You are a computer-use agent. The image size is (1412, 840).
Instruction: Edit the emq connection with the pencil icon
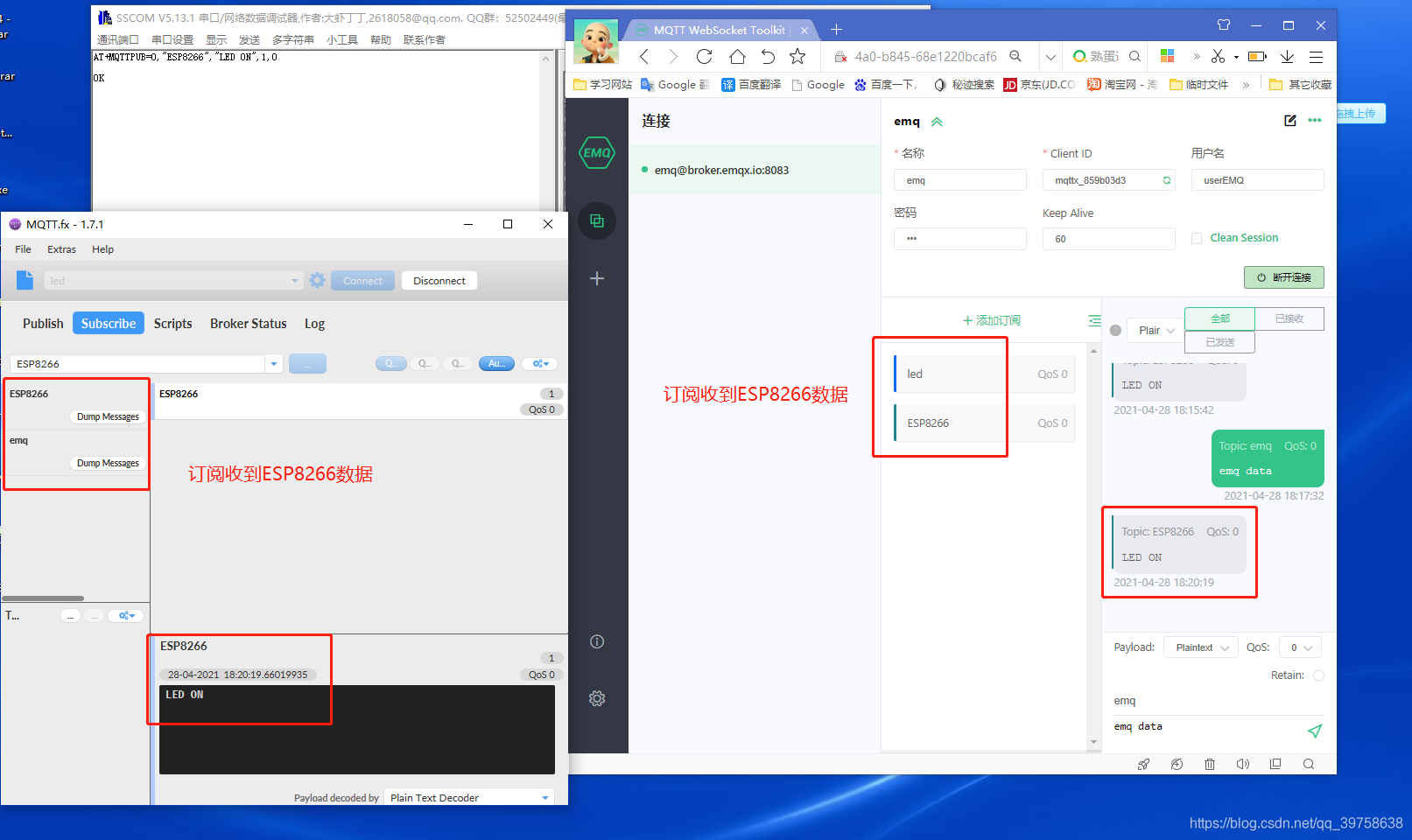coord(1289,121)
